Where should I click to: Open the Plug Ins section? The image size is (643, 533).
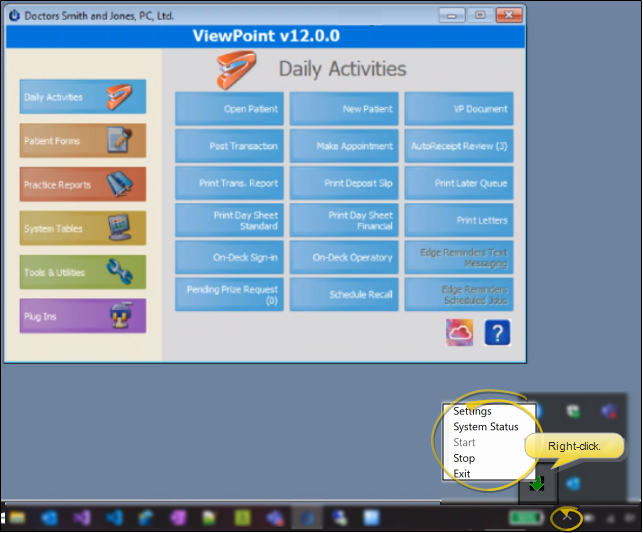point(82,316)
